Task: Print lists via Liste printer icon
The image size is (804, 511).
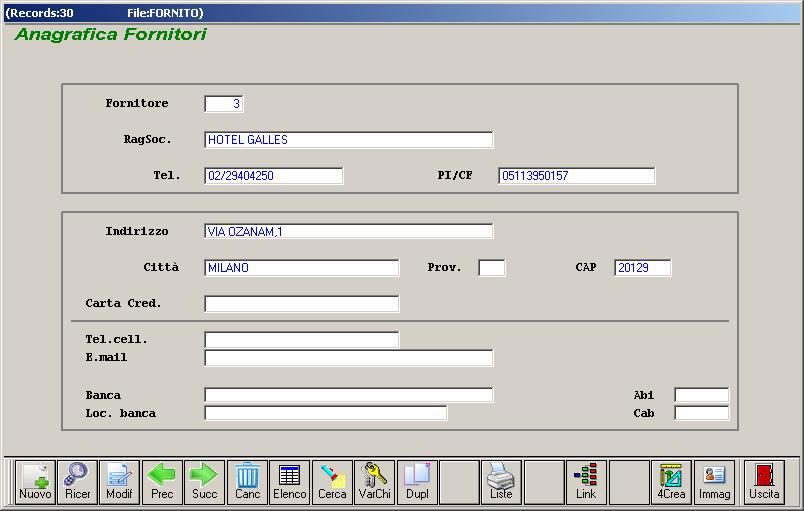Action: (x=501, y=482)
